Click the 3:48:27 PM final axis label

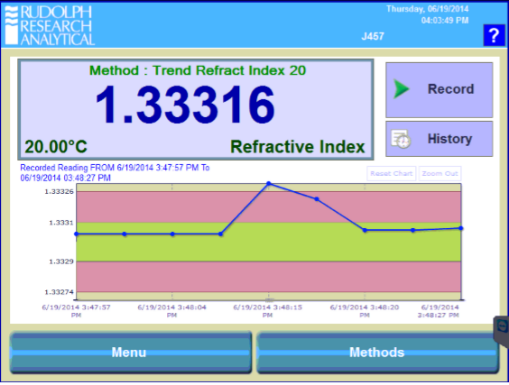pyautogui.click(x=439, y=311)
